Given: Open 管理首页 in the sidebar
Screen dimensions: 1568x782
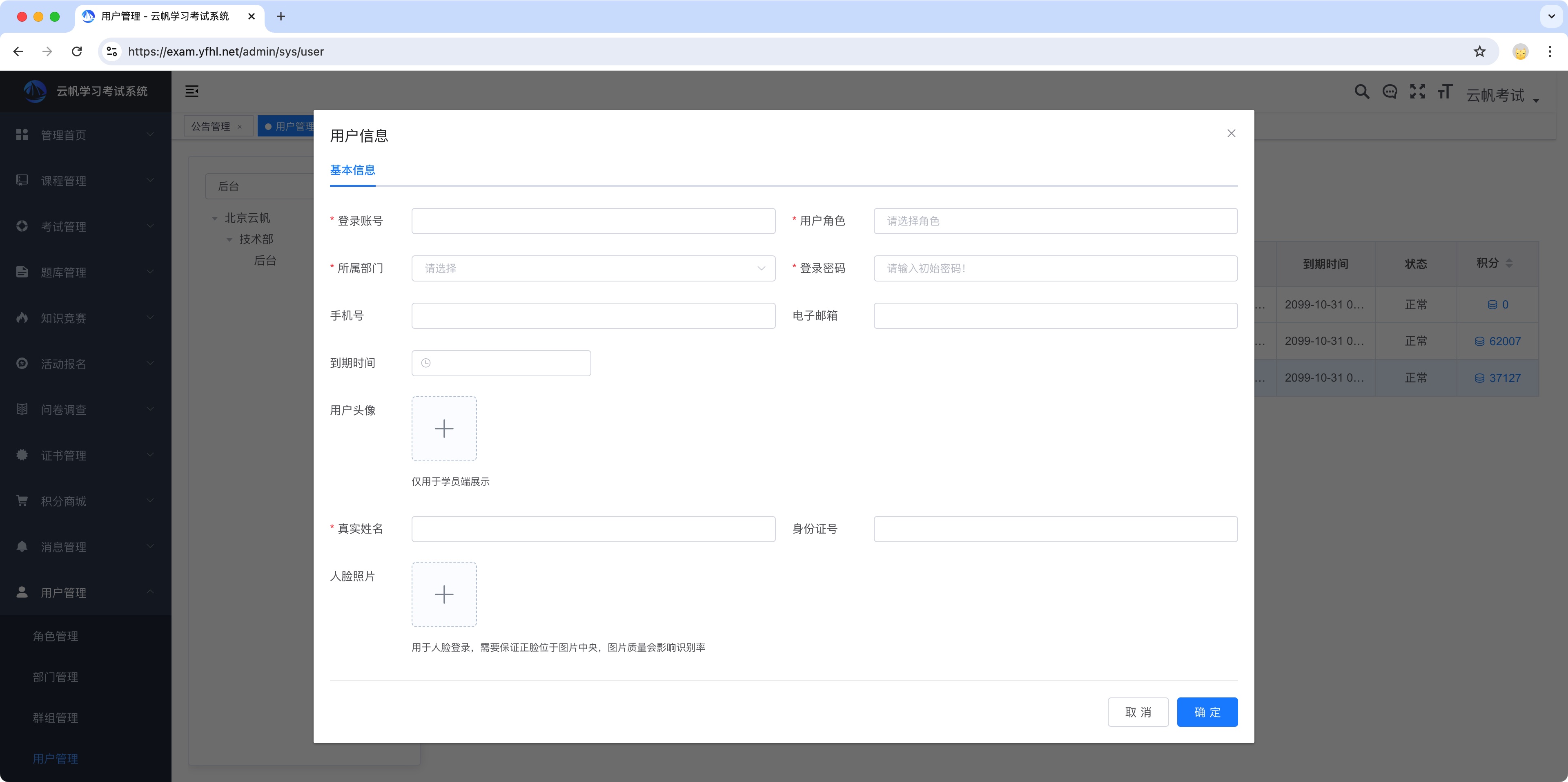Looking at the screenshot, I should pos(85,134).
